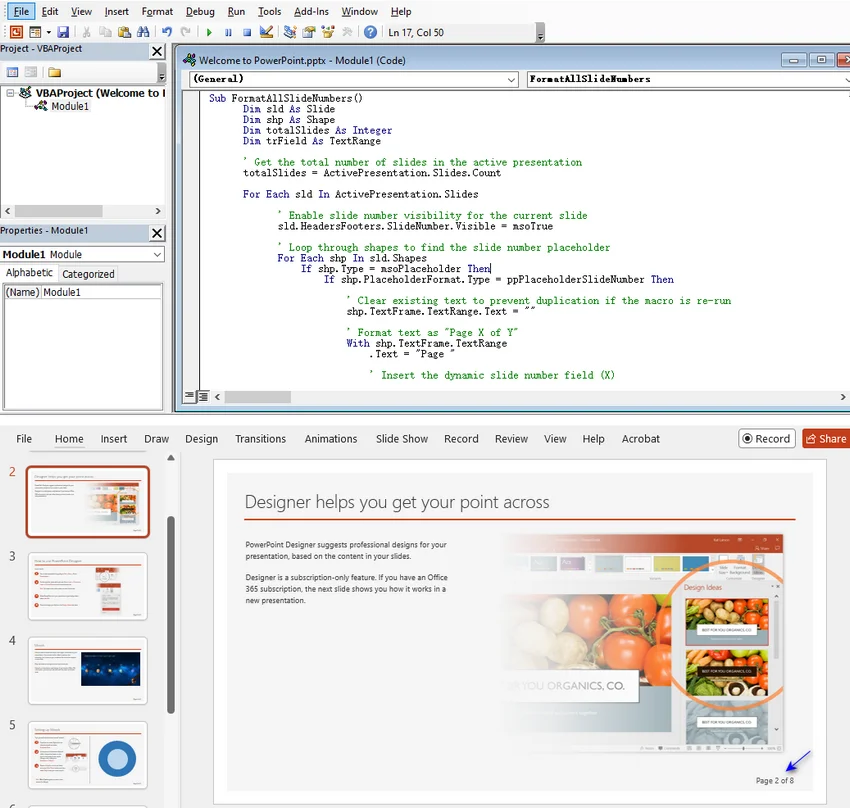Click the 'Page 2 of 8' slide number text

pyautogui.click(x=775, y=780)
